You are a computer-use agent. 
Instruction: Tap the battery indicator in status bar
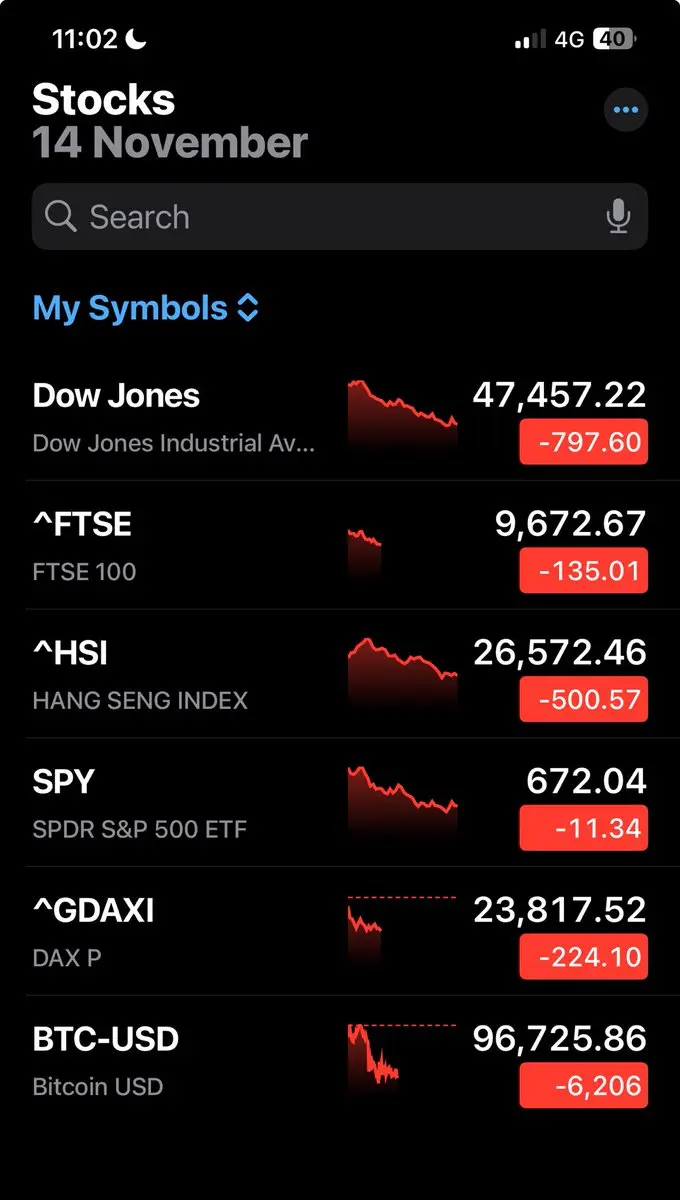(613, 39)
